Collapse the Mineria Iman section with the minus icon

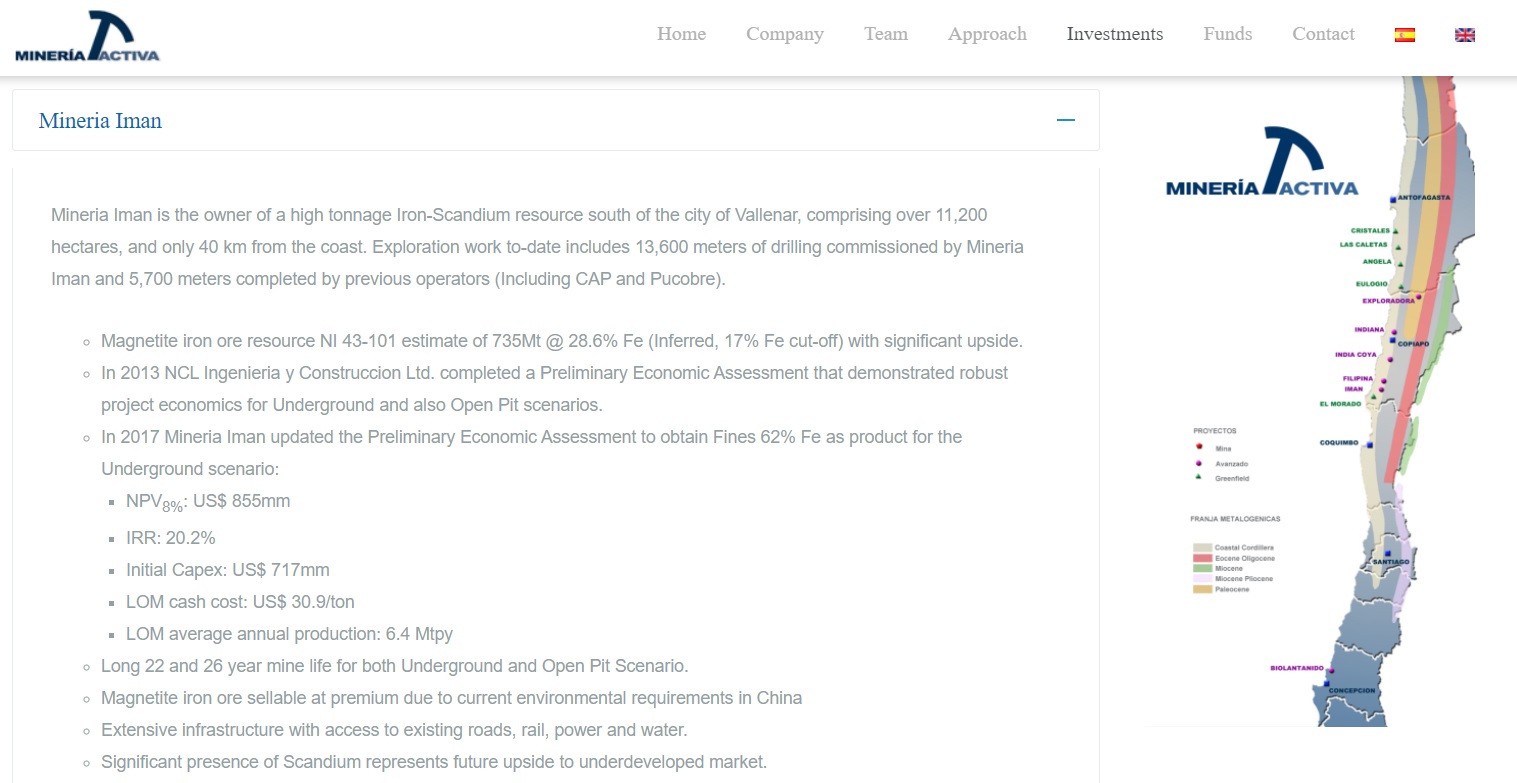tap(1066, 120)
